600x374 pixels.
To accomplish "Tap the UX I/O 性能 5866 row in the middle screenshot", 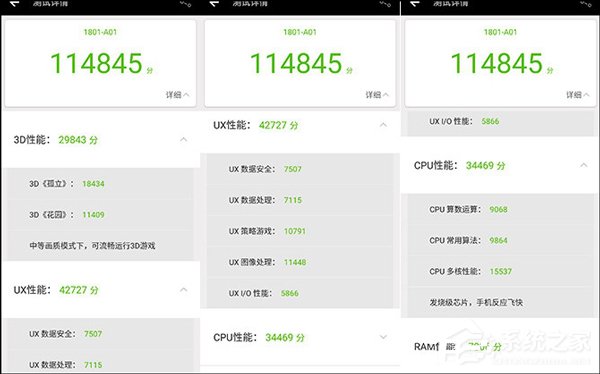I will tap(300, 293).
